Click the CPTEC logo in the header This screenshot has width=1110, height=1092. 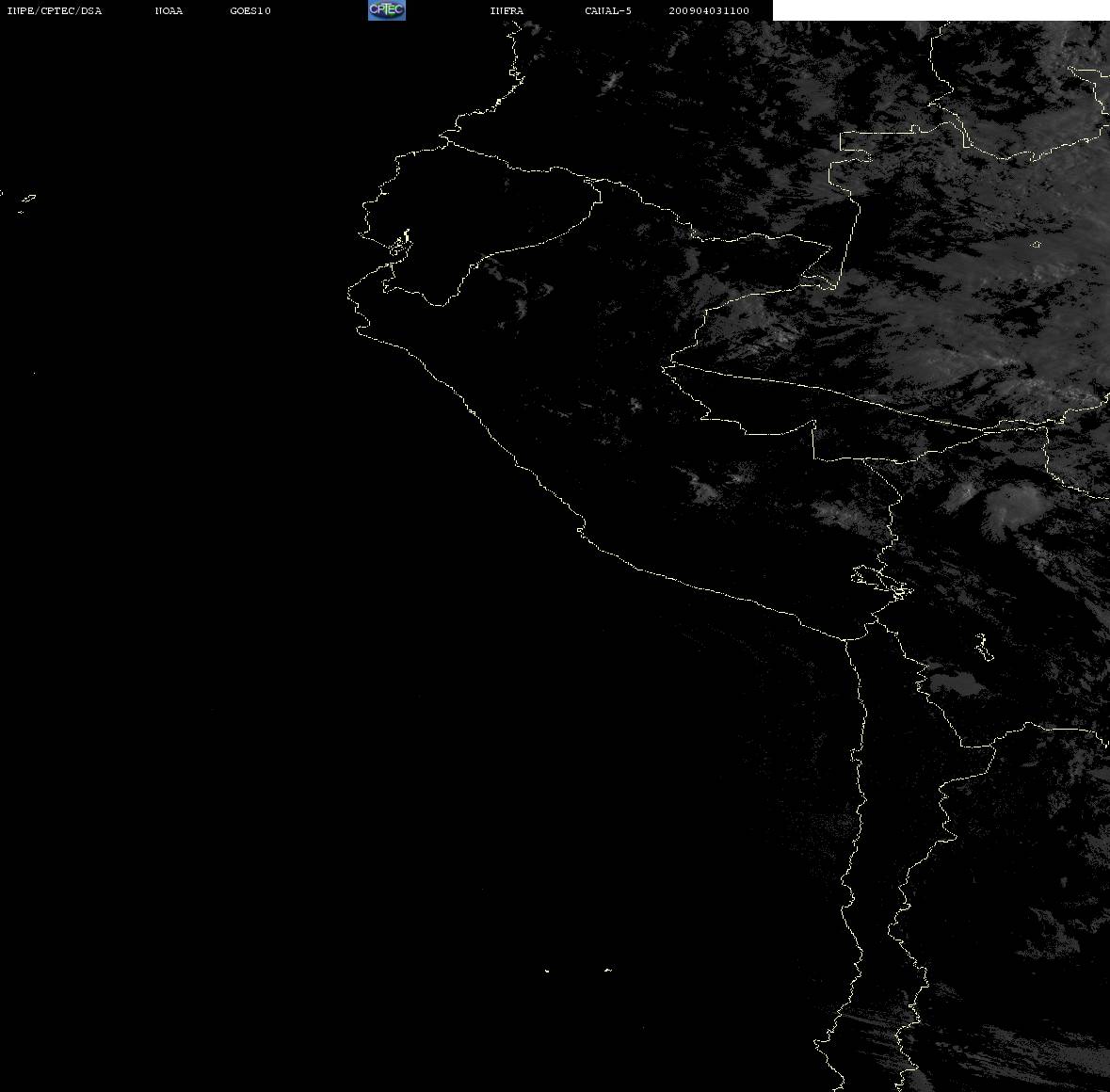(x=387, y=10)
